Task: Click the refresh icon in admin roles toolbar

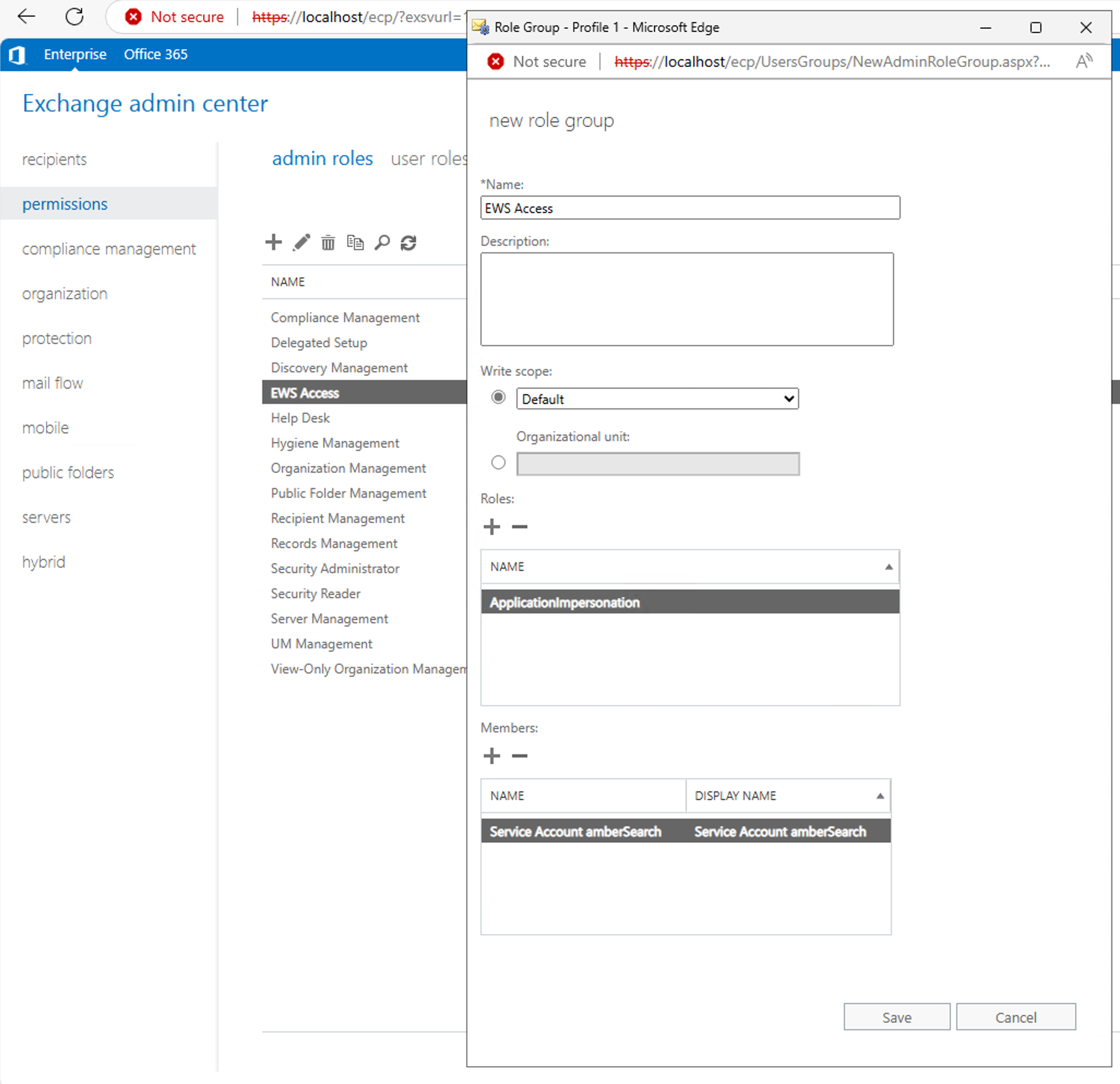Action: [409, 243]
